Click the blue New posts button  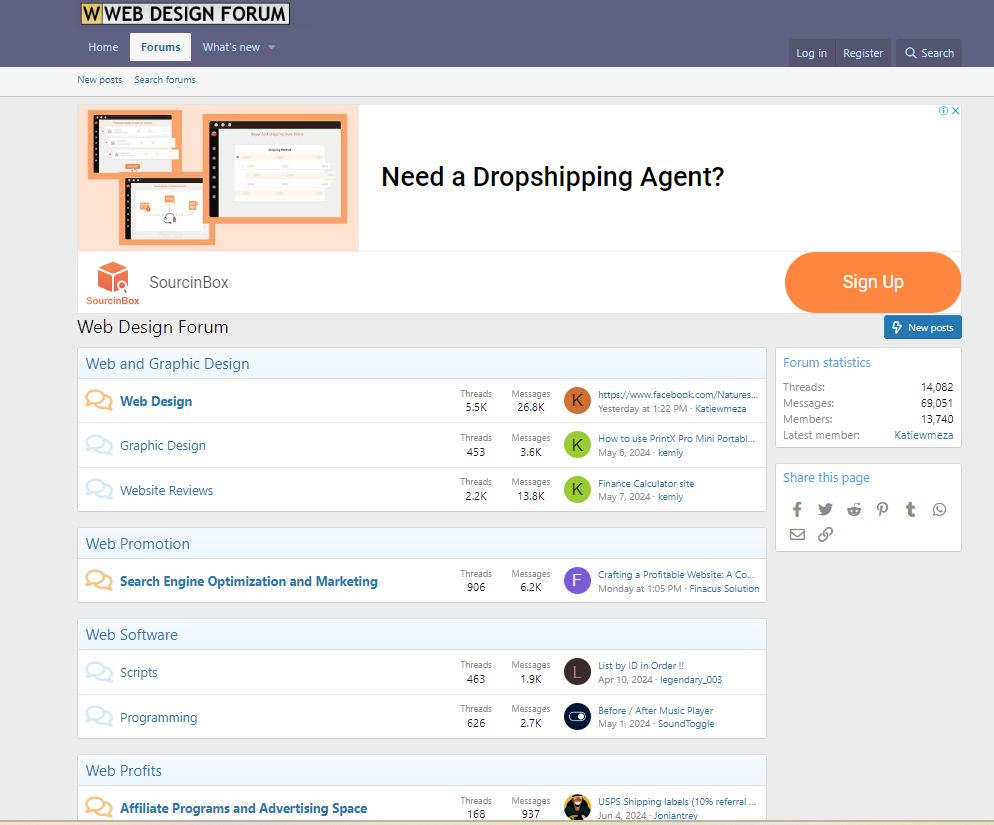(922, 327)
